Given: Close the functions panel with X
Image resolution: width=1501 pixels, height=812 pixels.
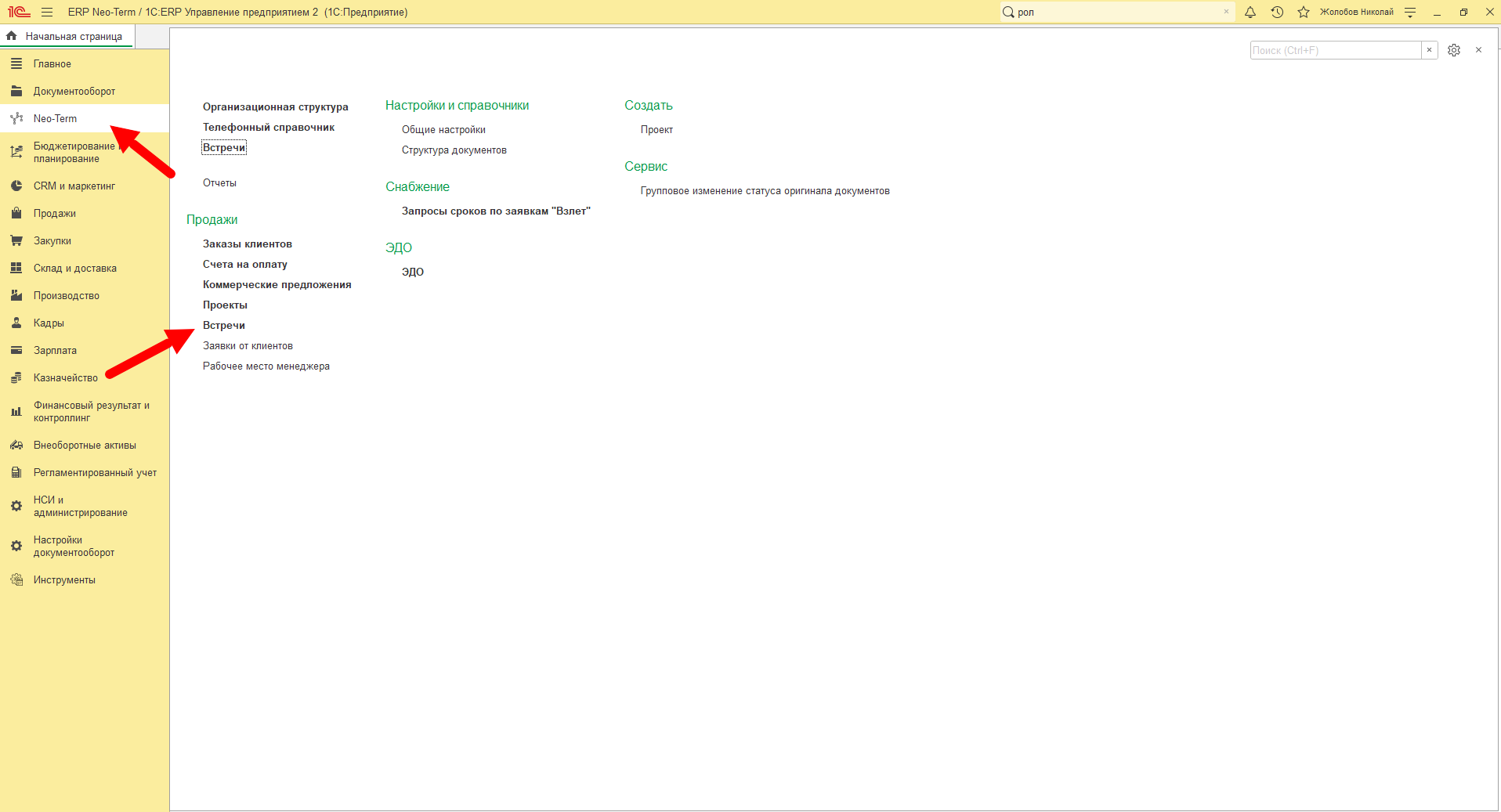Looking at the screenshot, I should coord(1479,50).
